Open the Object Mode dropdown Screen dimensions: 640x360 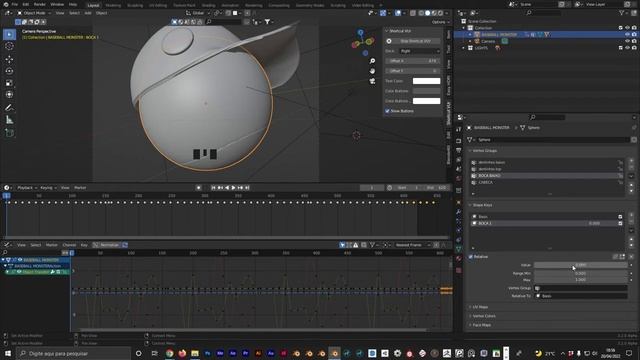point(33,13)
